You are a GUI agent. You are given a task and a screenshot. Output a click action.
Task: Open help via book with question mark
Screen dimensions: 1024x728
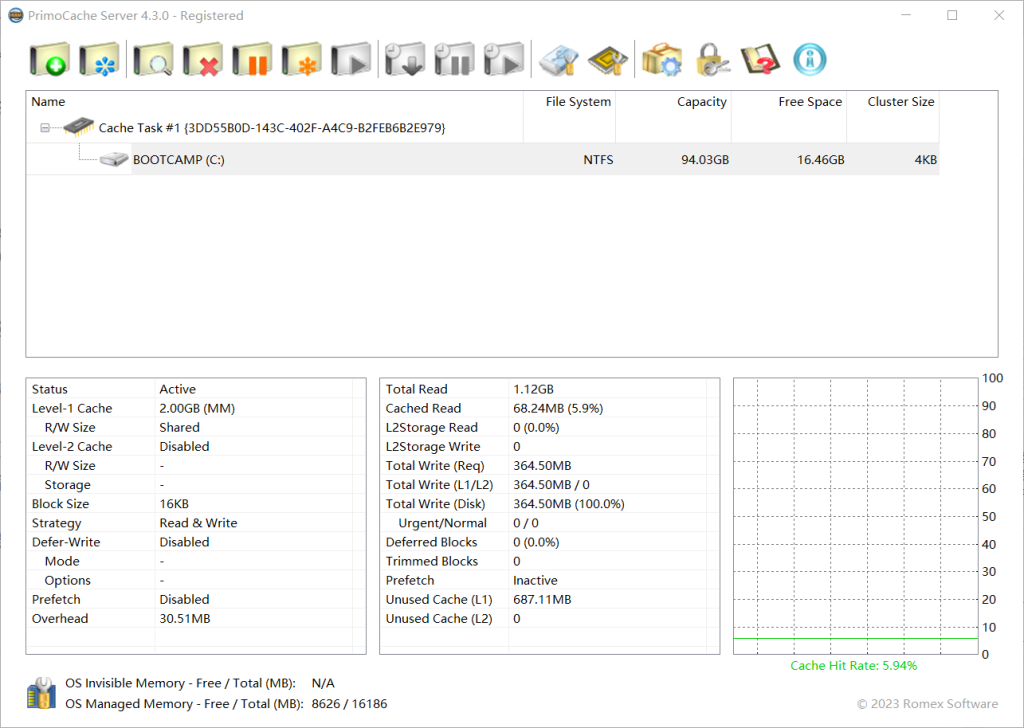pyautogui.click(x=760, y=60)
